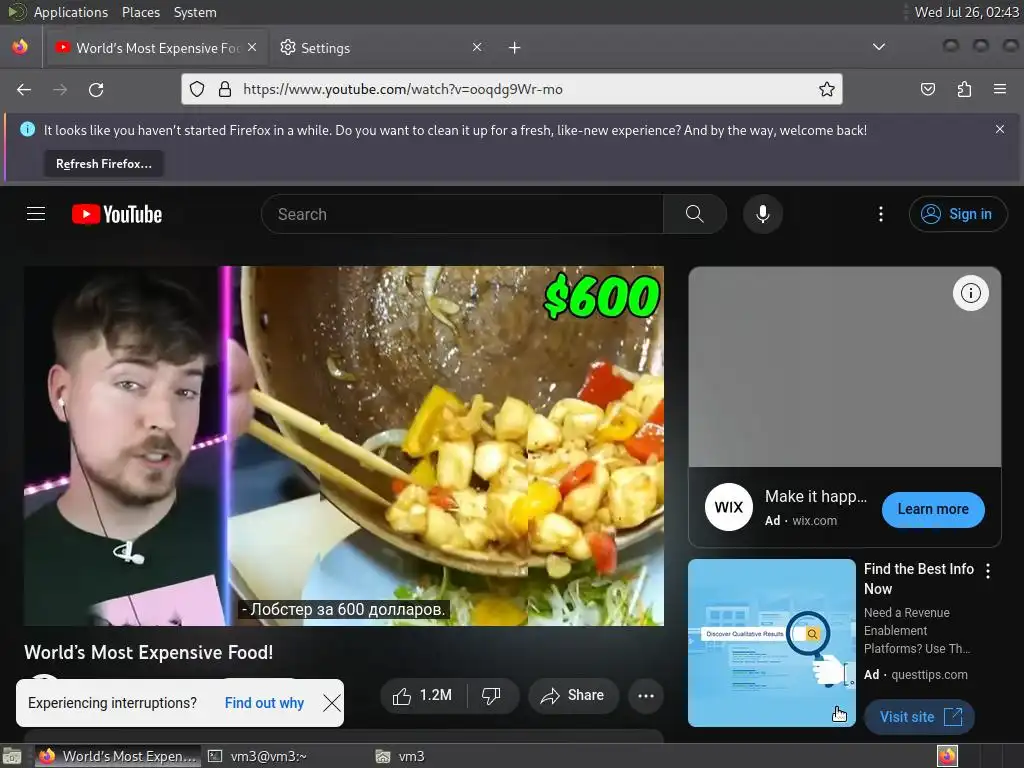This screenshot has width=1024, height=768.
Task: Select the World's Most Expensive Food tab
Action: pyautogui.click(x=156, y=48)
